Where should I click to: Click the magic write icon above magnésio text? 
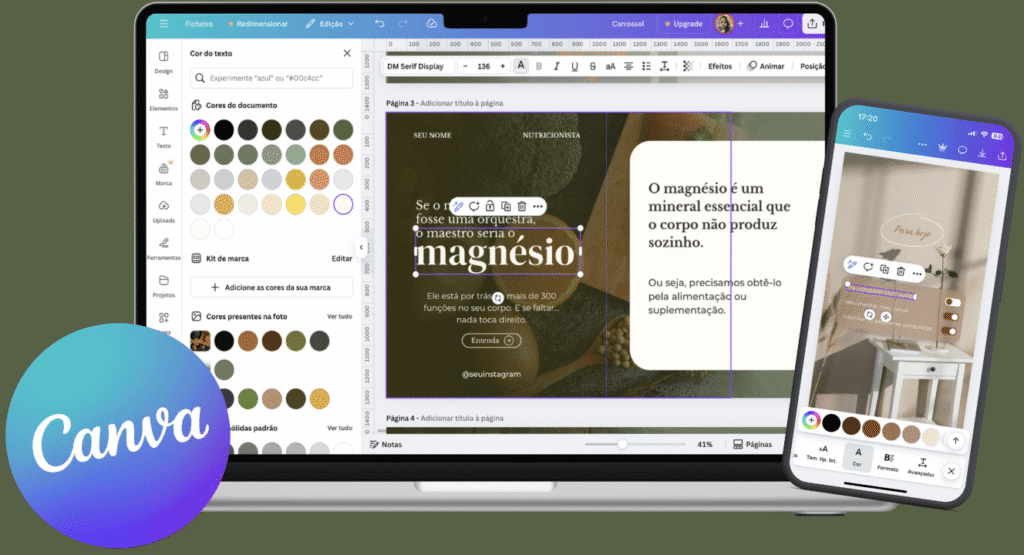click(458, 206)
